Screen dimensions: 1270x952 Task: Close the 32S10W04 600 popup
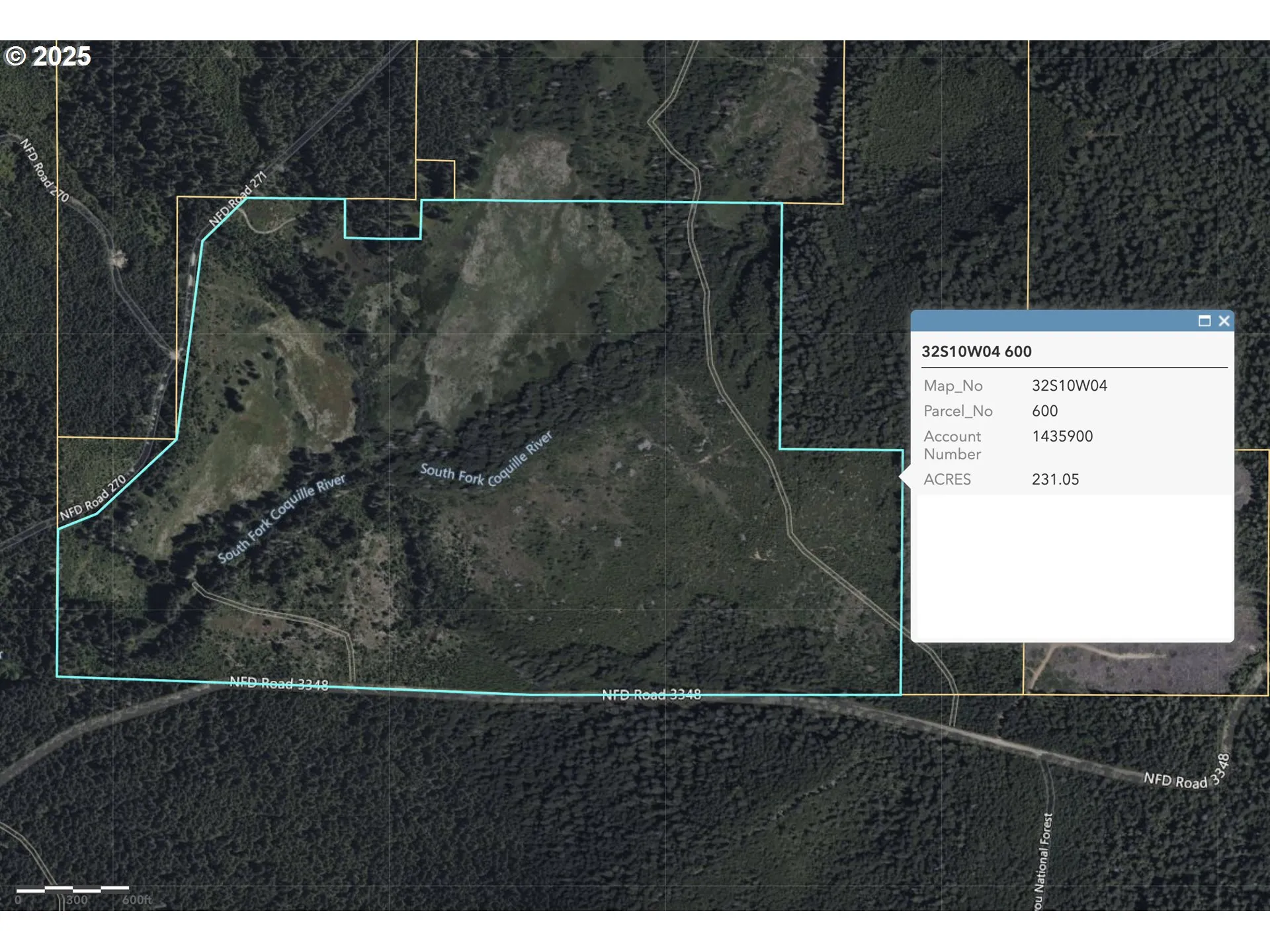[1224, 321]
